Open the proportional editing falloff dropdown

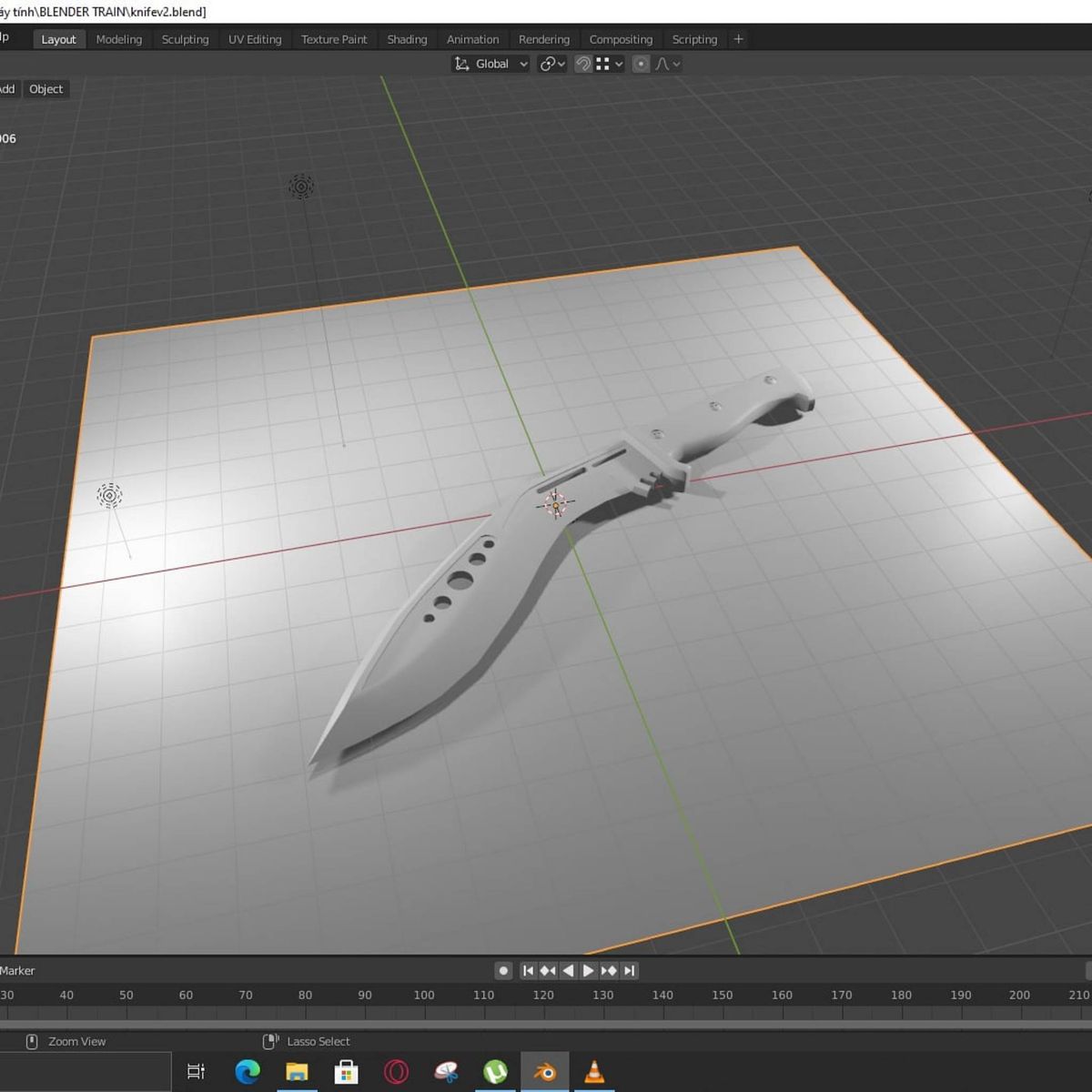667,64
